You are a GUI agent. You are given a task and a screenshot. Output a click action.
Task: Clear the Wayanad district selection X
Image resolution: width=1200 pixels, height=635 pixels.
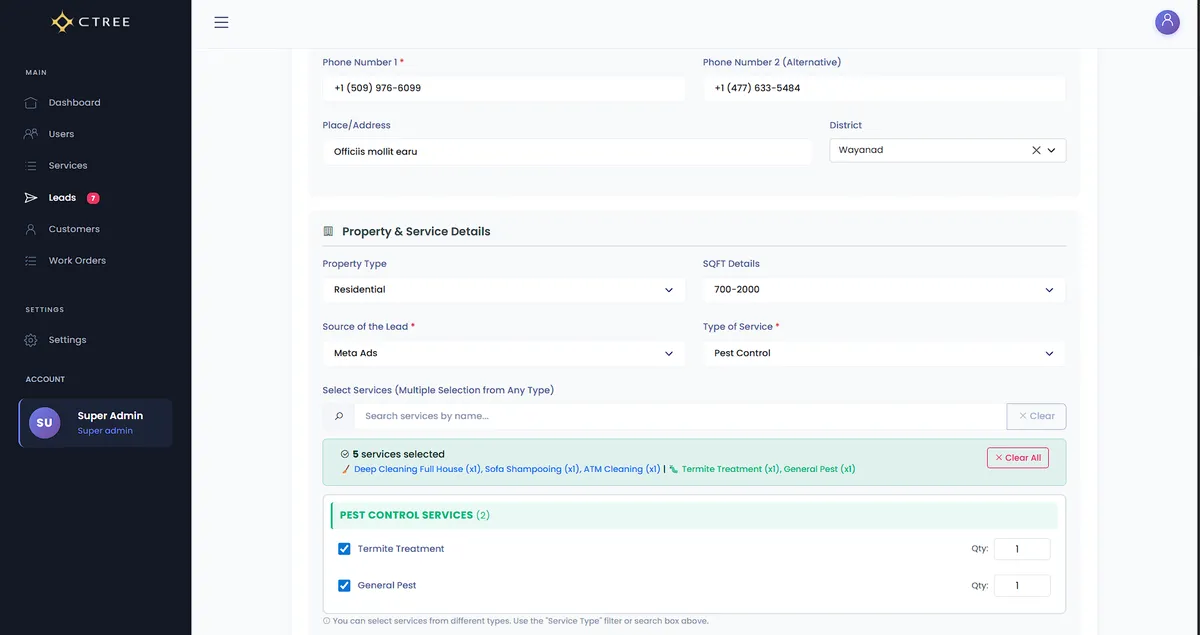point(1036,150)
